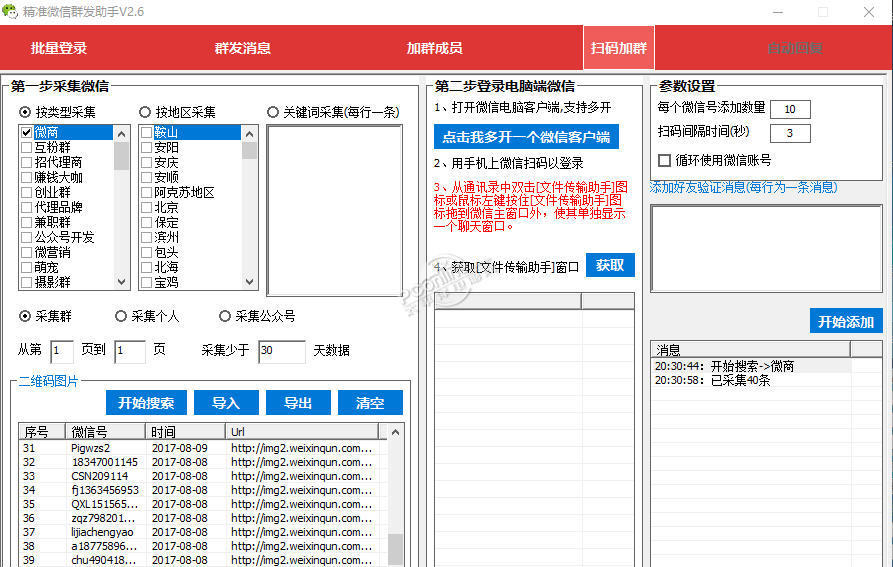Check the 宝鸡 region checkbox
893x567 pixels.
point(146,282)
